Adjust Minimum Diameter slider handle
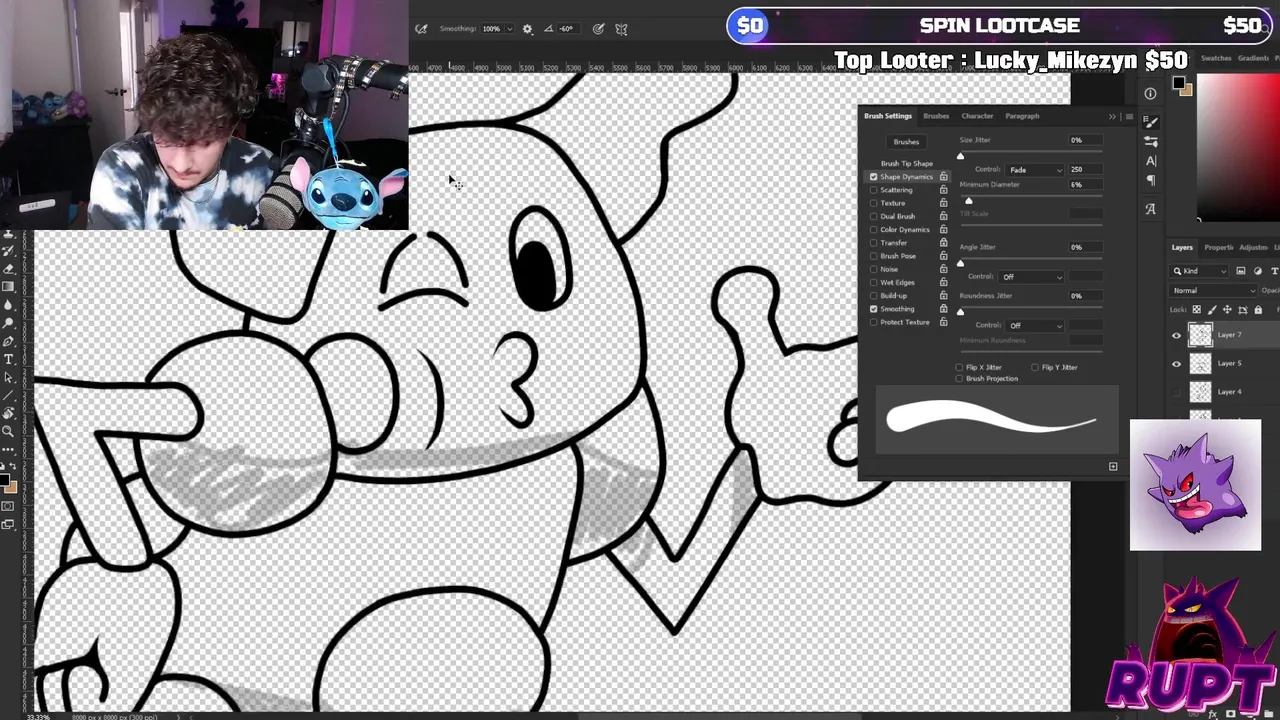The width and height of the screenshot is (1280, 720). click(x=968, y=201)
